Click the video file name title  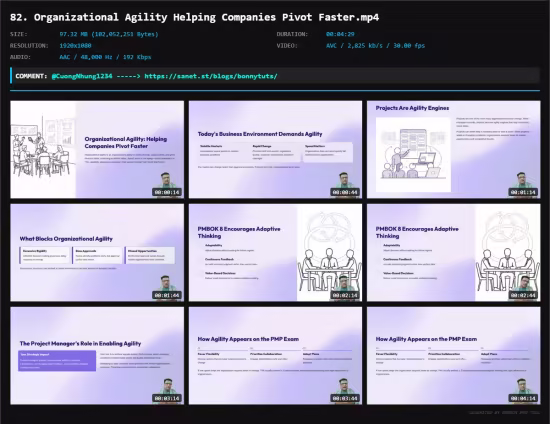[195, 17]
